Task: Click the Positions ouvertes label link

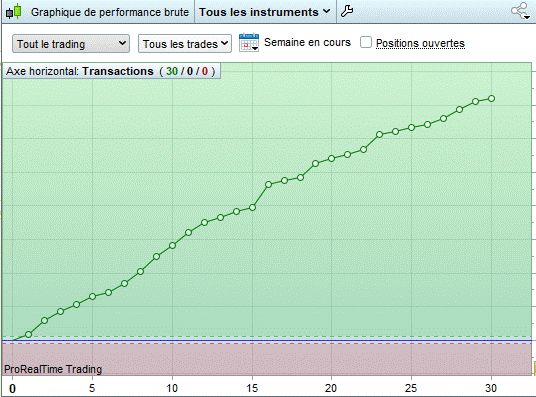Action: coord(420,43)
